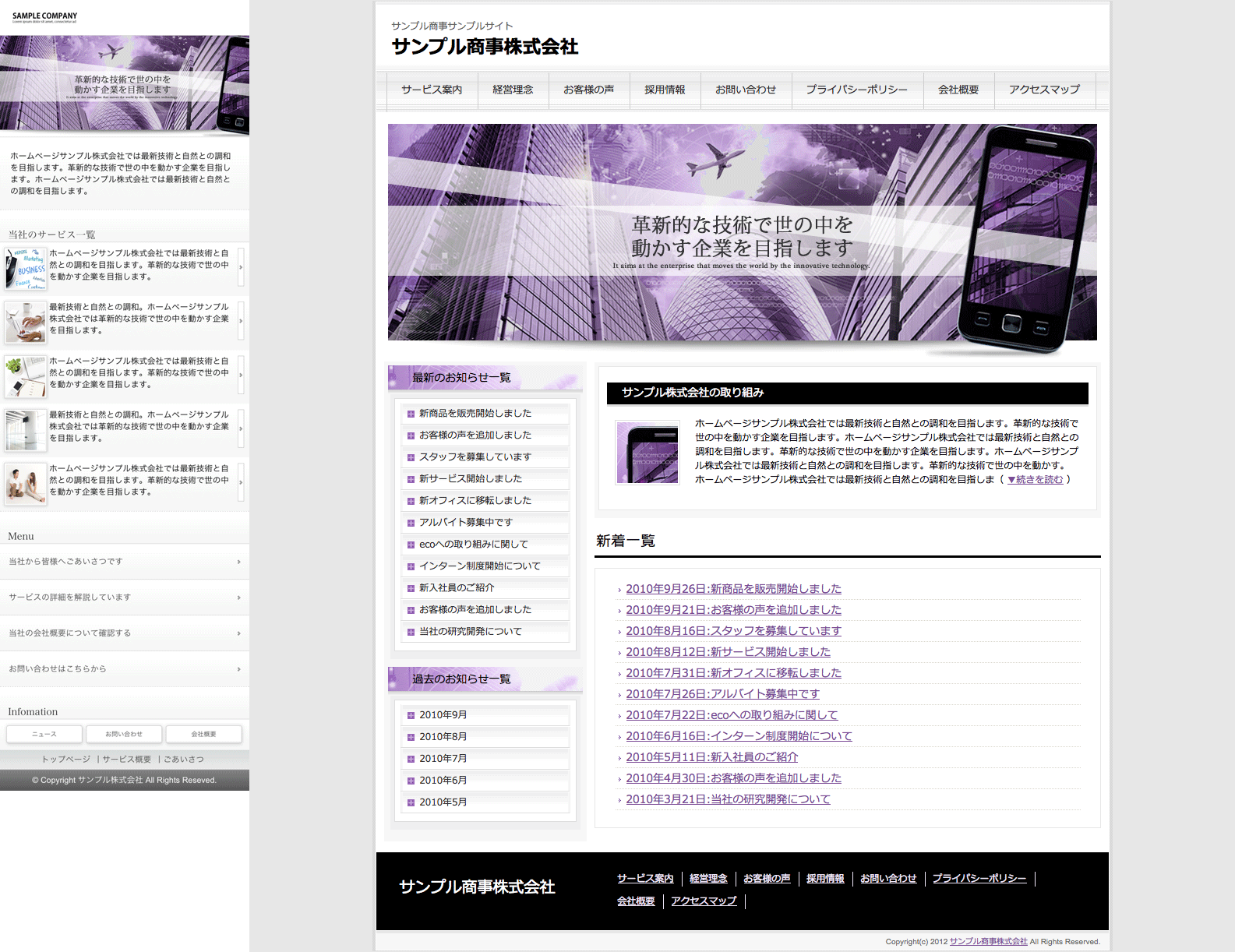The height and width of the screenshot is (952, 1235).
Task: Go to アクセスマップ in the top navigation
Action: (1044, 90)
